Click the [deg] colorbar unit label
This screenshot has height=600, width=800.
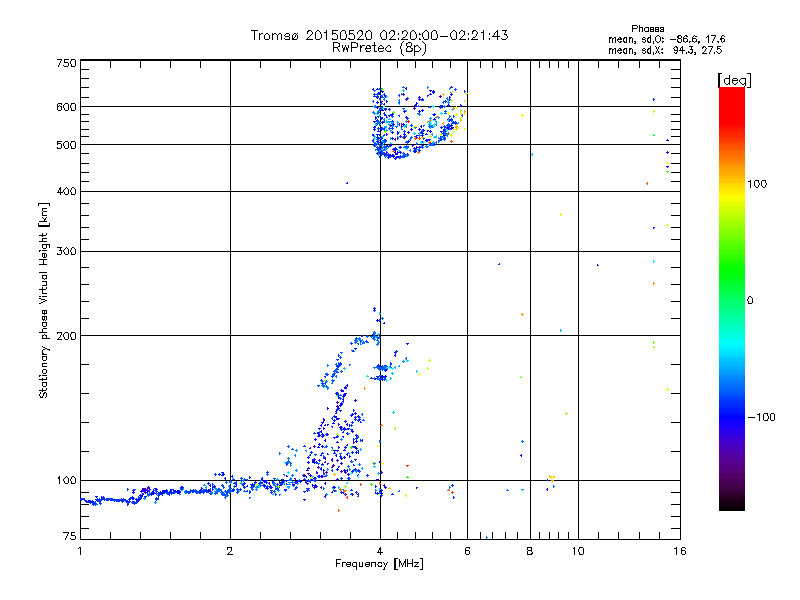[733, 78]
